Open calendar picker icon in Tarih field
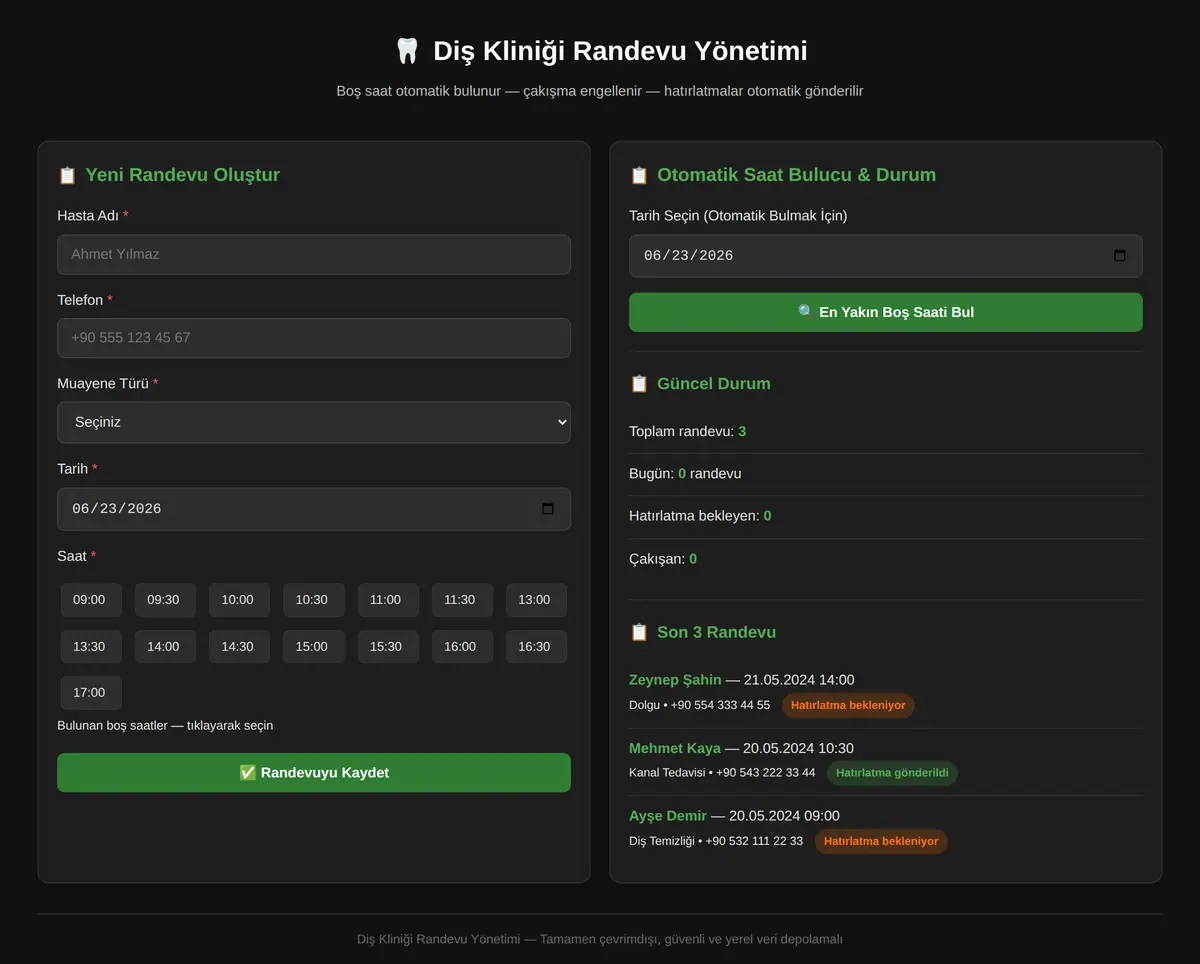This screenshot has height=964, width=1200. (548, 509)
